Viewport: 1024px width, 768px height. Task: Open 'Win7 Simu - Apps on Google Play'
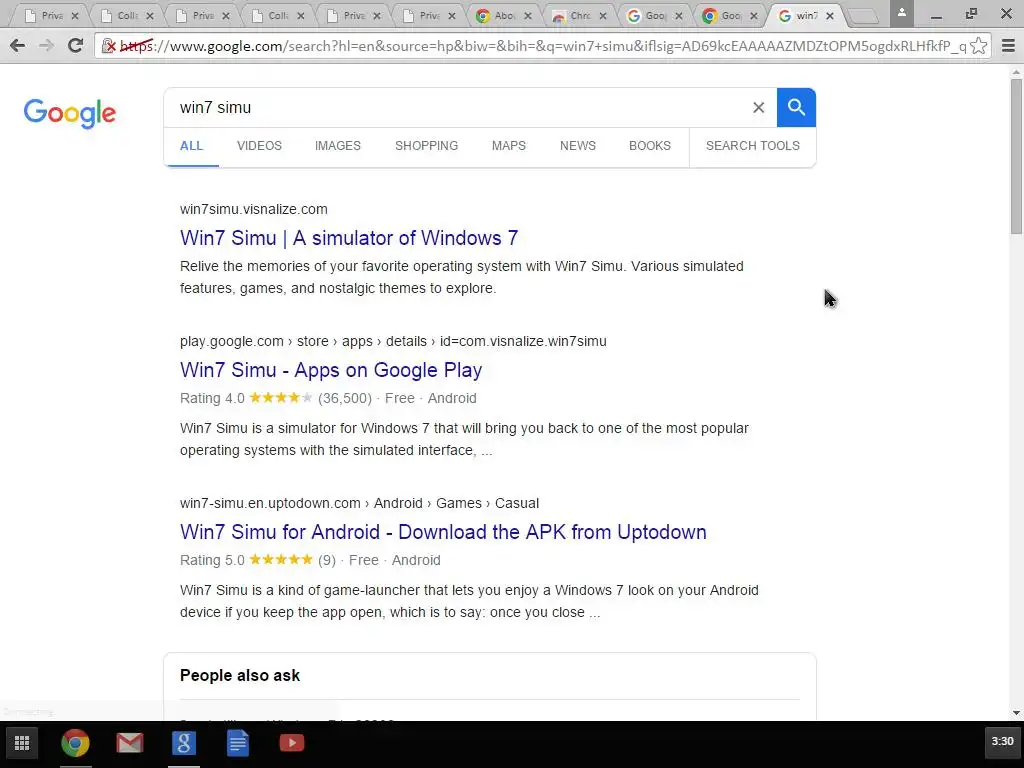[x=331, y=370]
